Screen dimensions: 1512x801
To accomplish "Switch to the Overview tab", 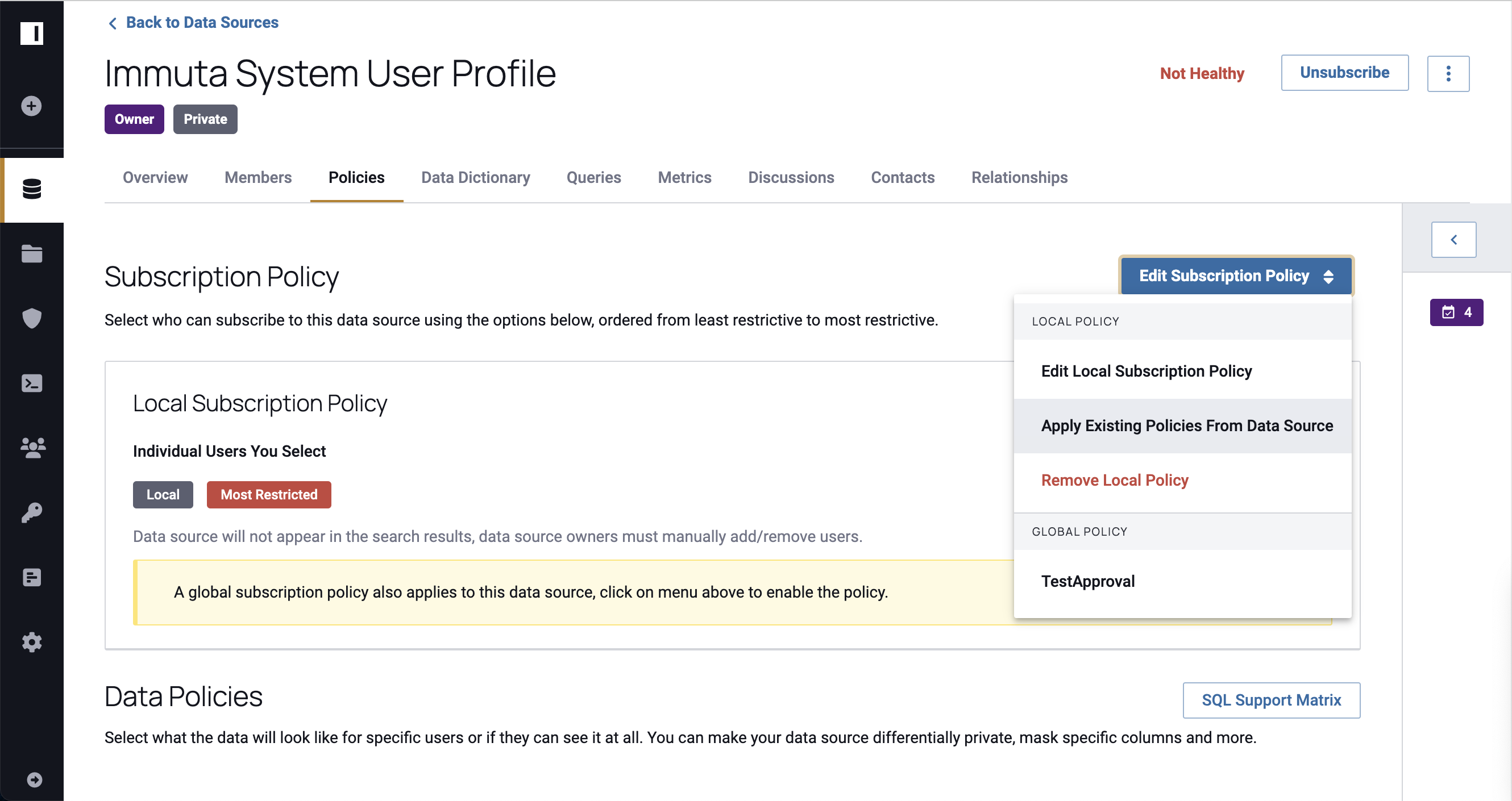I will [155, 177].
